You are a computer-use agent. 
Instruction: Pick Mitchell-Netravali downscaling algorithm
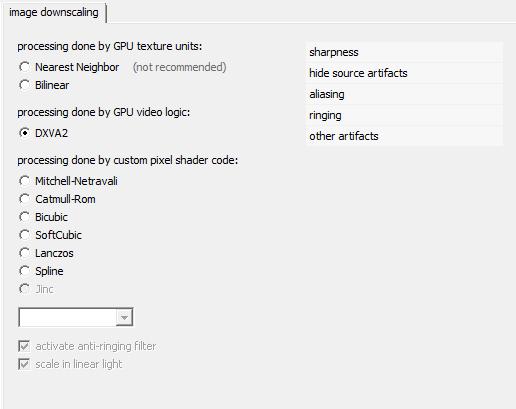tap(24, 181)
